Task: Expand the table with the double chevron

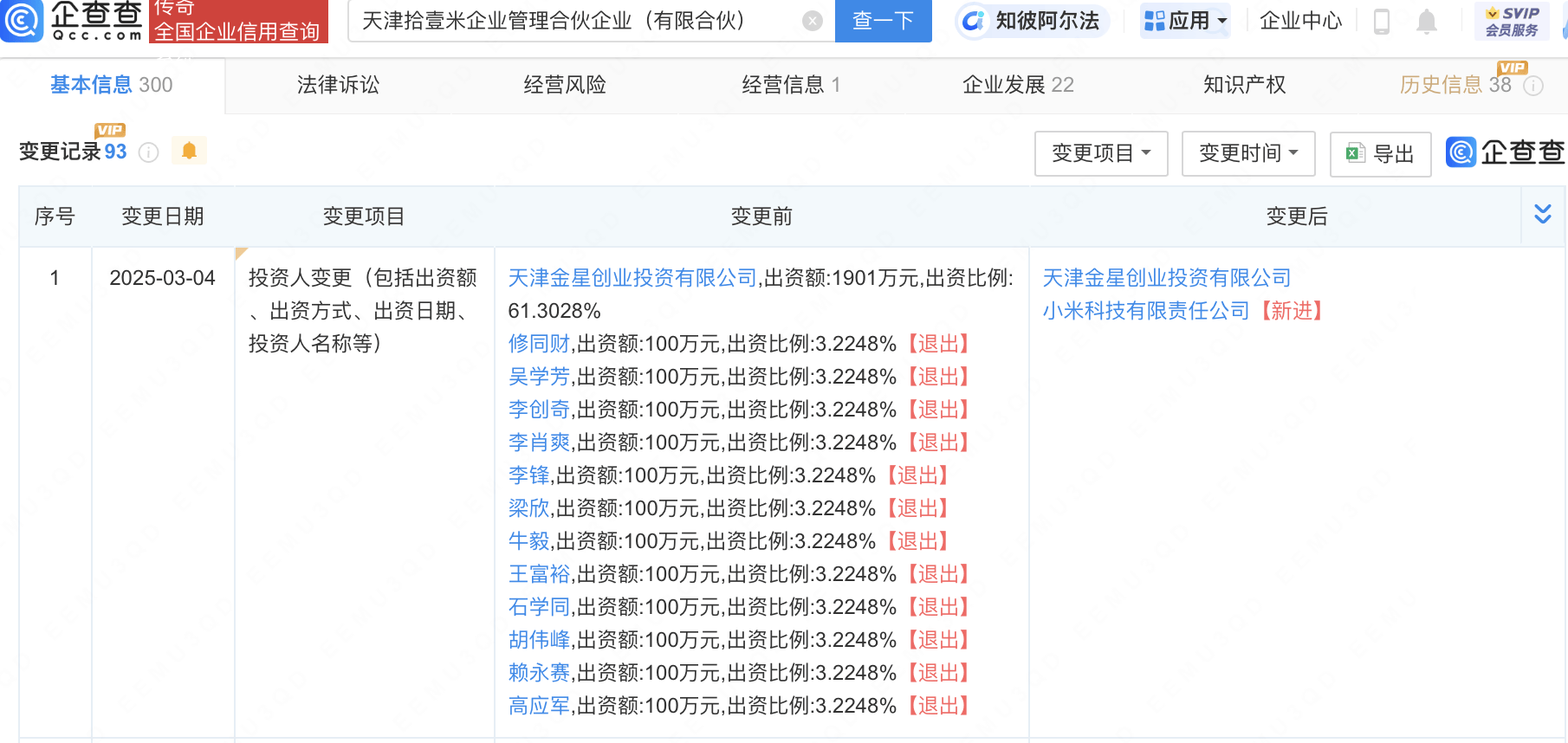Action: 1542,214
